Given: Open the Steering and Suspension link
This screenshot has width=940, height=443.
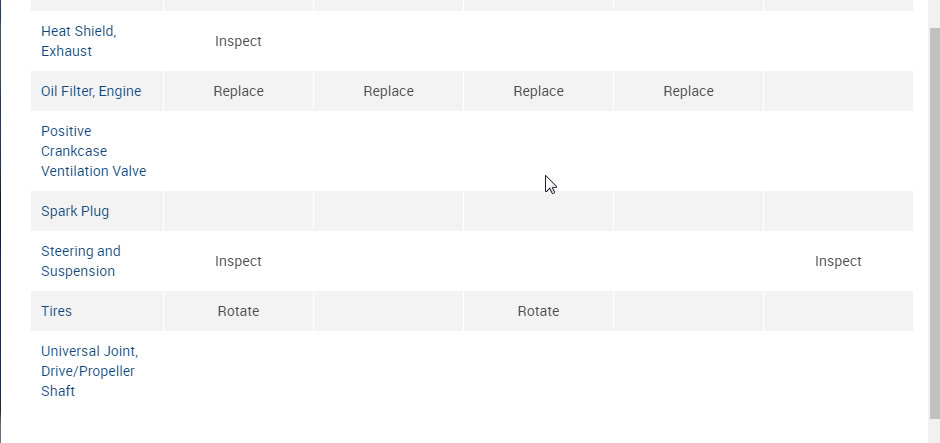Looking at the screenshot, I should point(80,261).
